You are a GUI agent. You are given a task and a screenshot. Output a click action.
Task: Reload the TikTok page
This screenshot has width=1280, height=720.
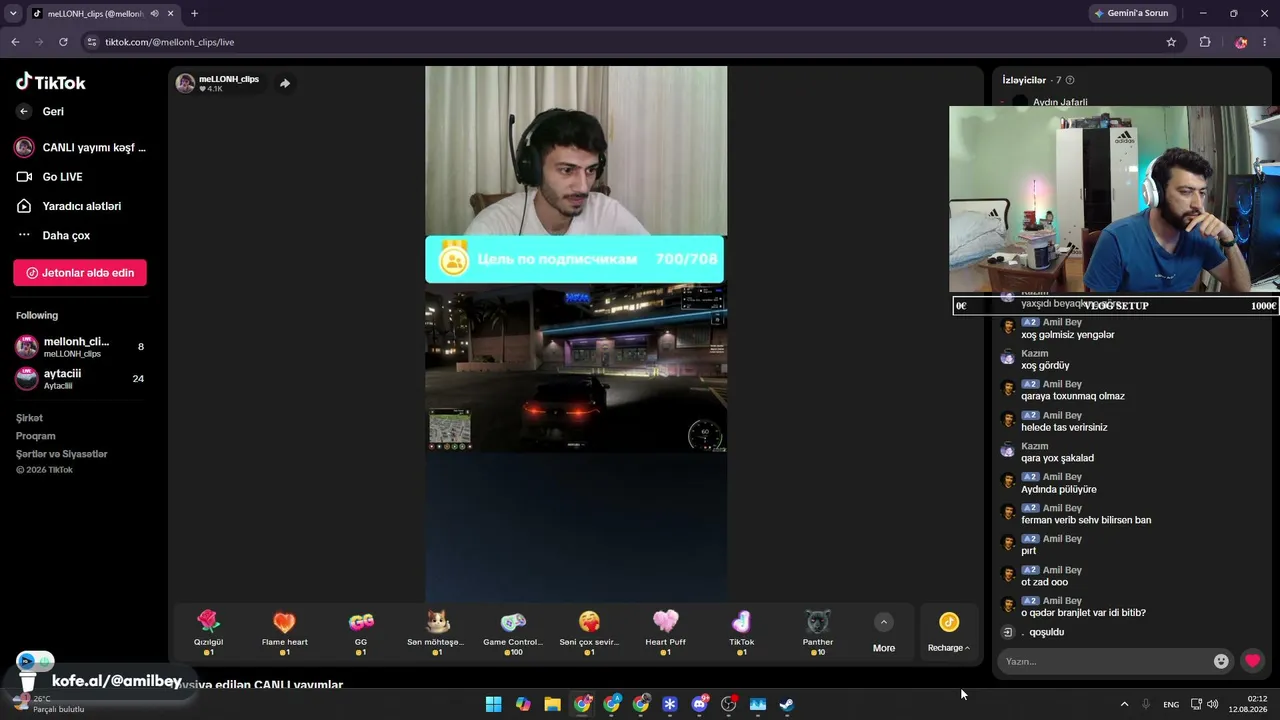tap(63, 42)
